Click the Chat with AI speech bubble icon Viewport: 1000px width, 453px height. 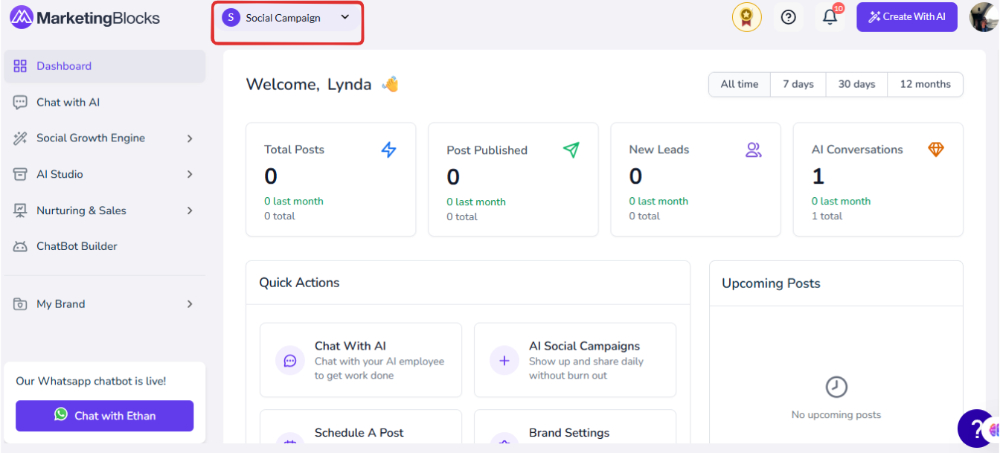point(20,102)
